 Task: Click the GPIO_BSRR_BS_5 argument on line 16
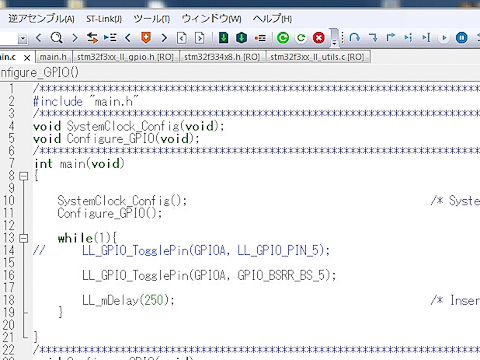pyautogui.click(x=281, y=276)
